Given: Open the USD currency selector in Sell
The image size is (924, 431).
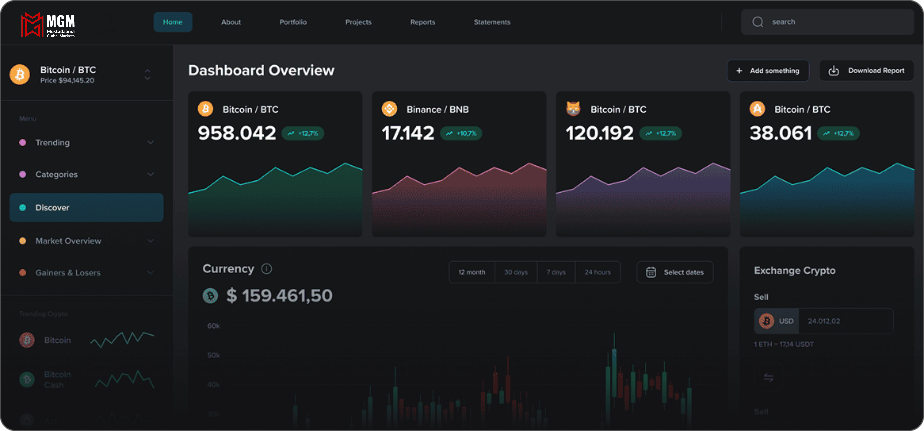Looking at the screenshot, I should point(777,321).
